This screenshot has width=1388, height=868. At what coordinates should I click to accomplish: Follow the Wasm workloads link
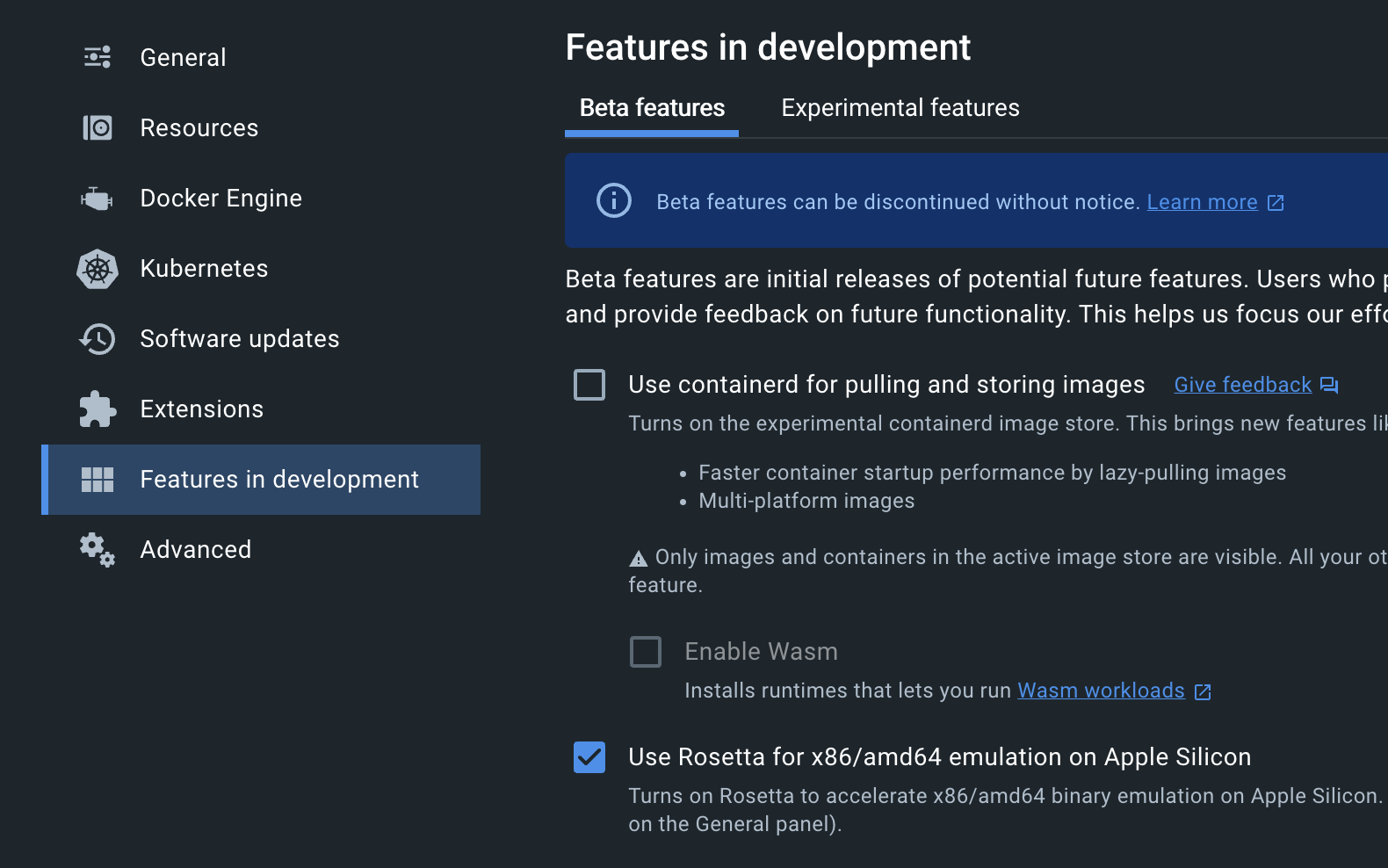1101,691
